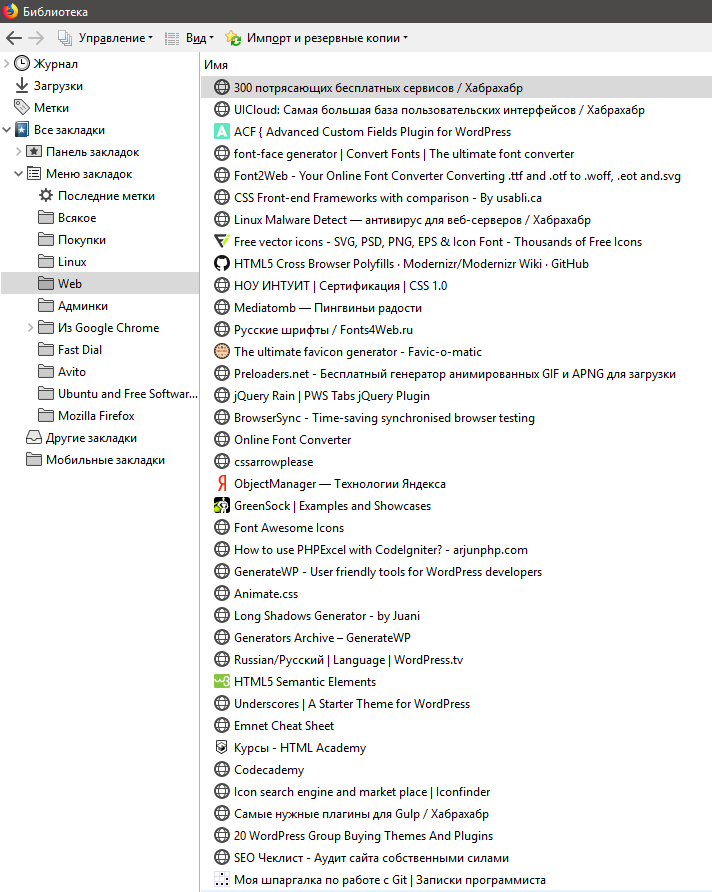Click the ACF bookmark green favicon
The width and height of the screenshot is (712, 892).
[x=222, y=132]
